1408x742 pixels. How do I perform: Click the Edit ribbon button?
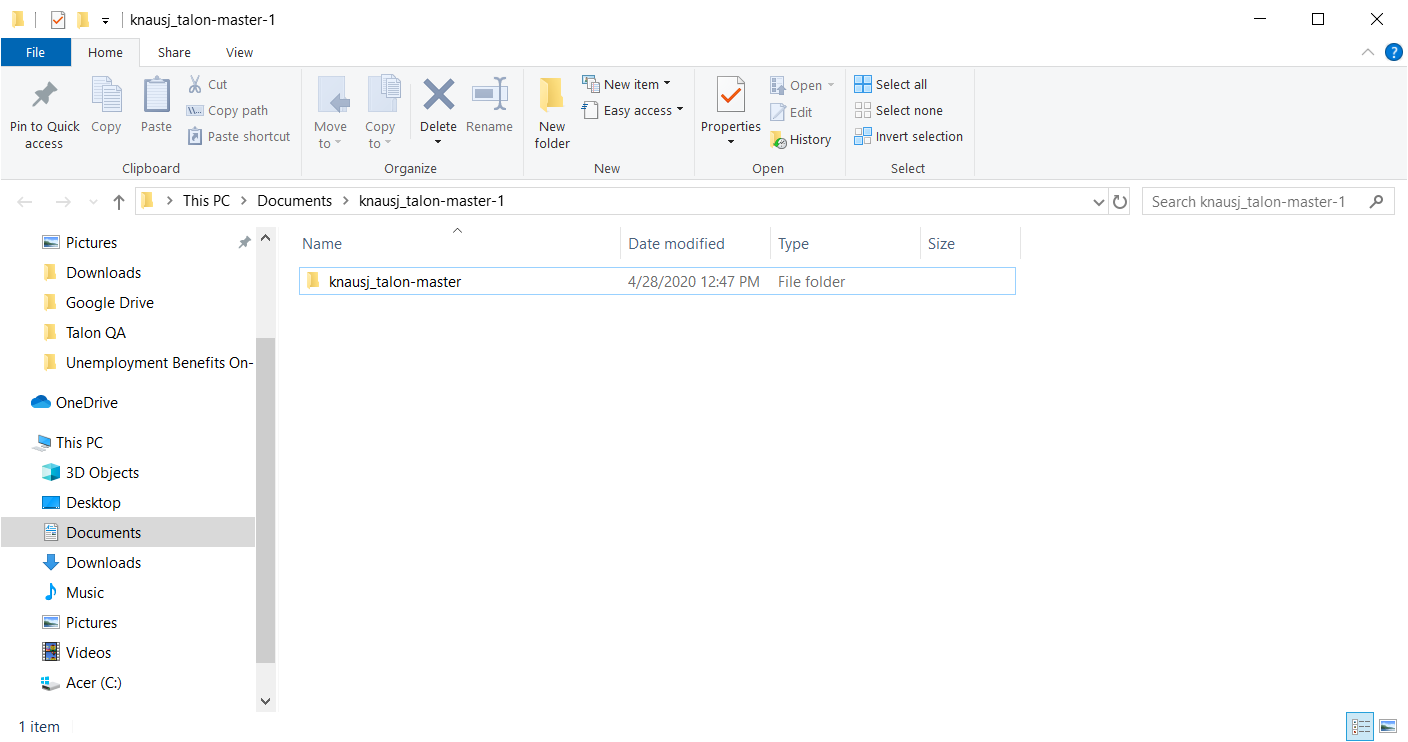tap(791, 113)
